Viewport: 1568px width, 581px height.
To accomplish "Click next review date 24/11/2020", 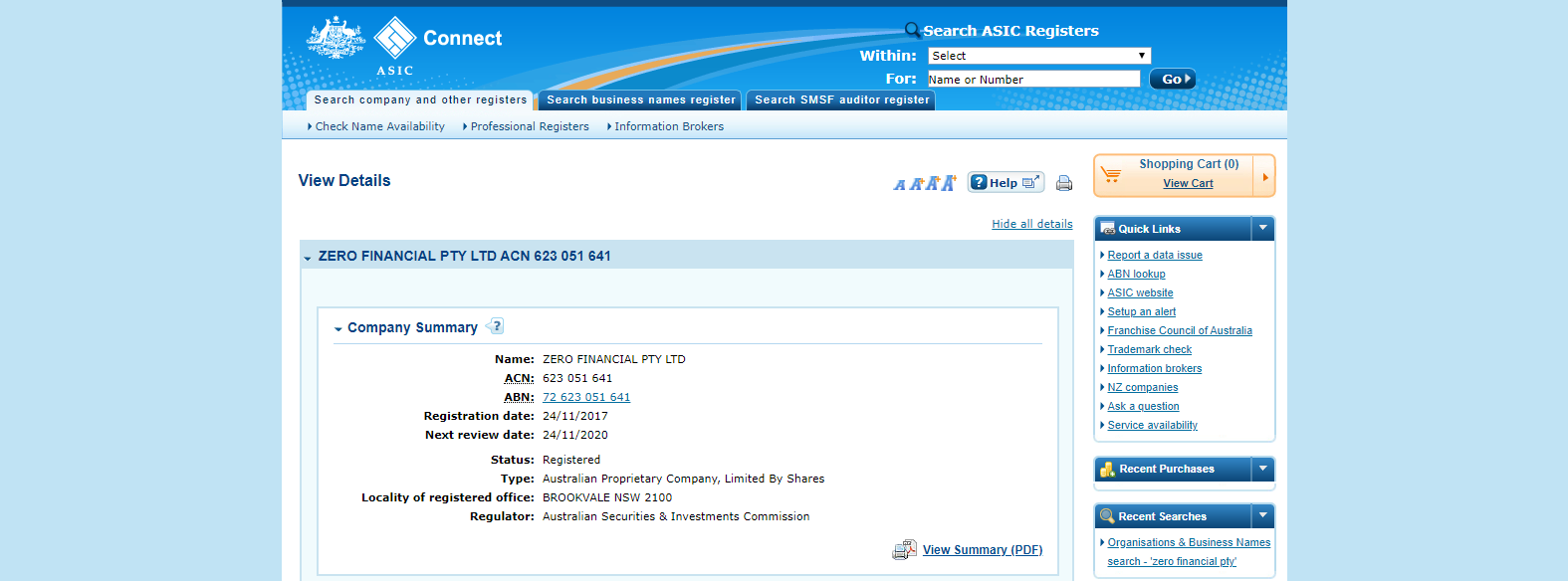I will coord(575,435).
